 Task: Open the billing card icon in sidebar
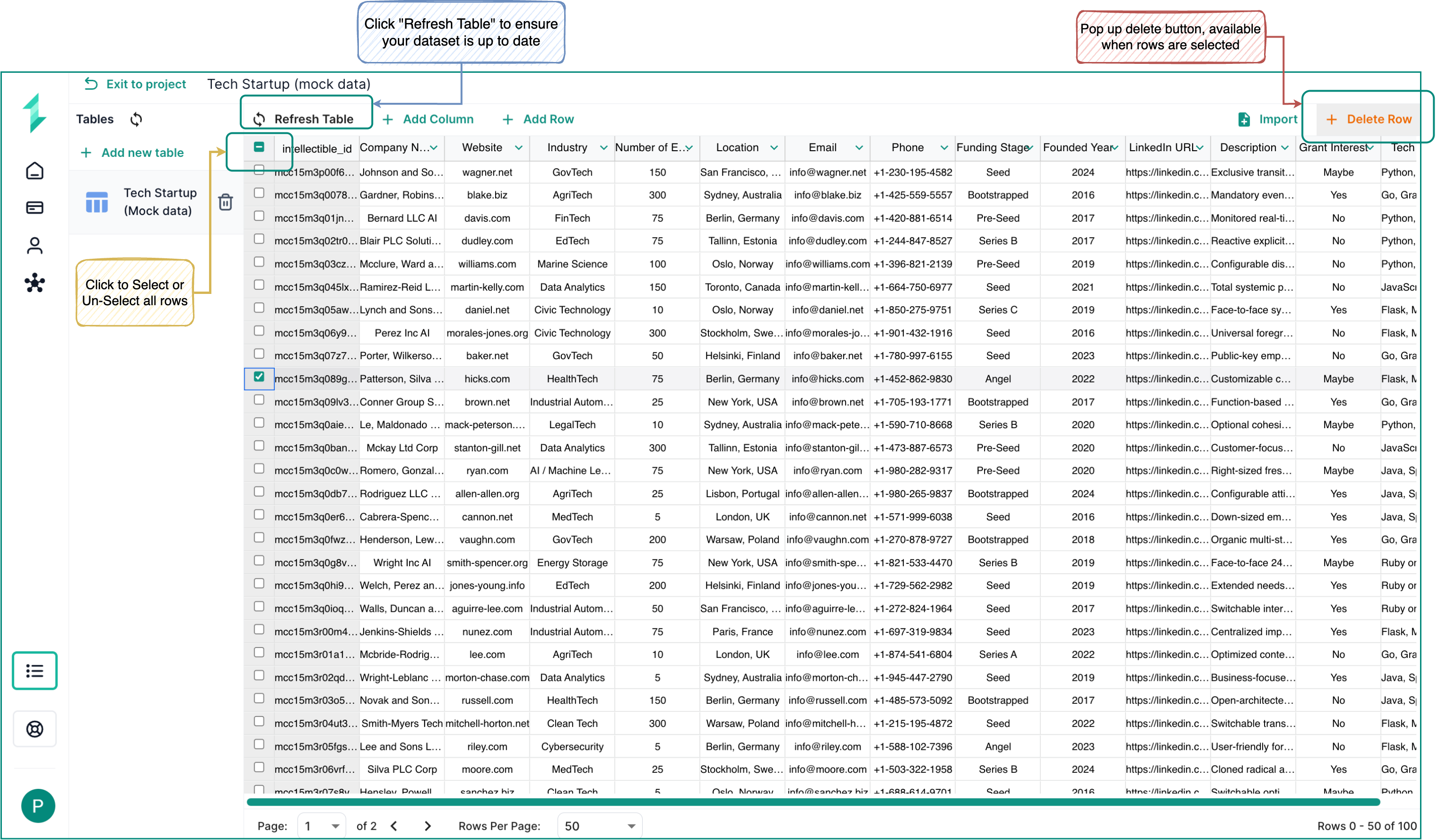[35, 207]
